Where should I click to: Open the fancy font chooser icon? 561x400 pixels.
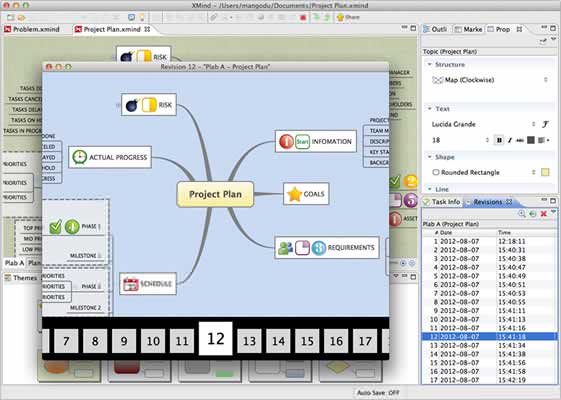point(545,124)
